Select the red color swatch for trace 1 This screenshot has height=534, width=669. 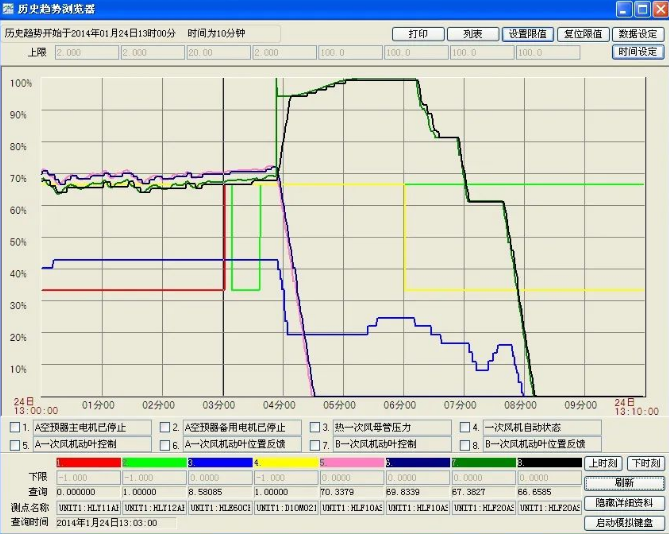pos(88,463)
